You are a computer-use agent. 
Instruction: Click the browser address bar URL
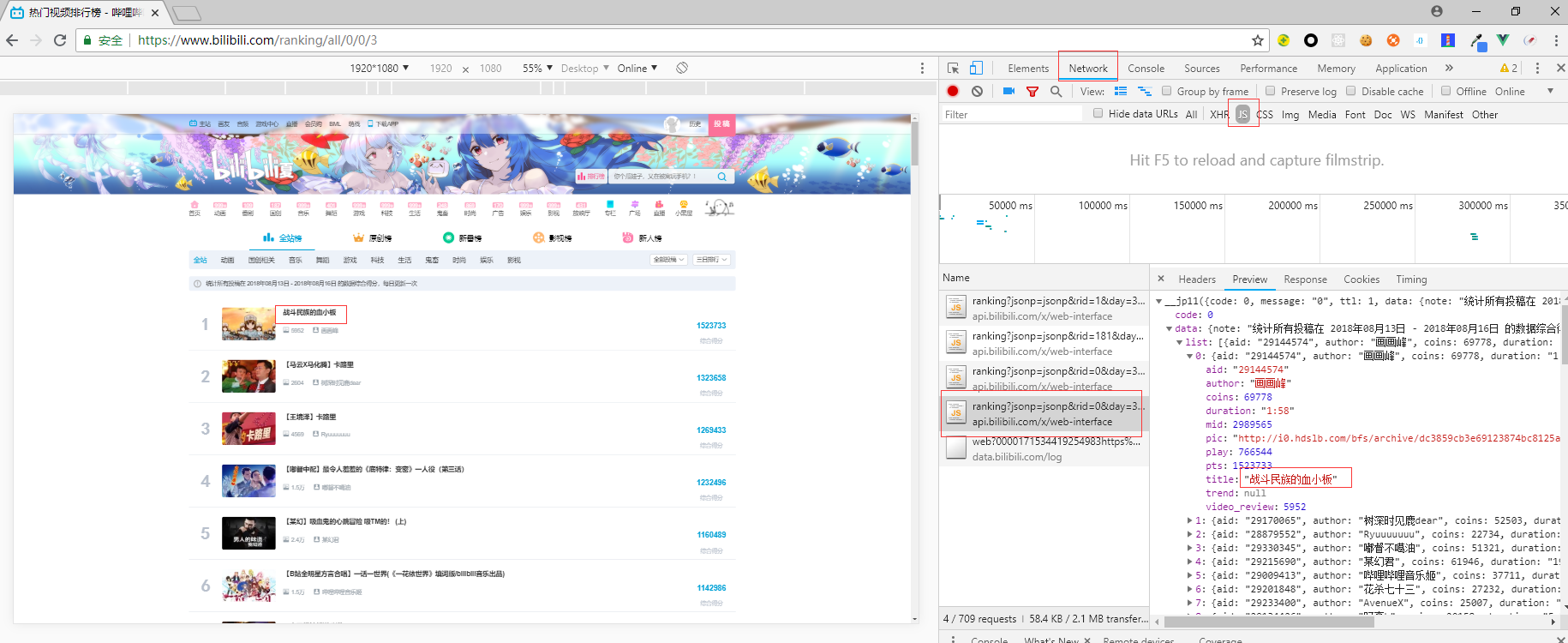[257, 40]
